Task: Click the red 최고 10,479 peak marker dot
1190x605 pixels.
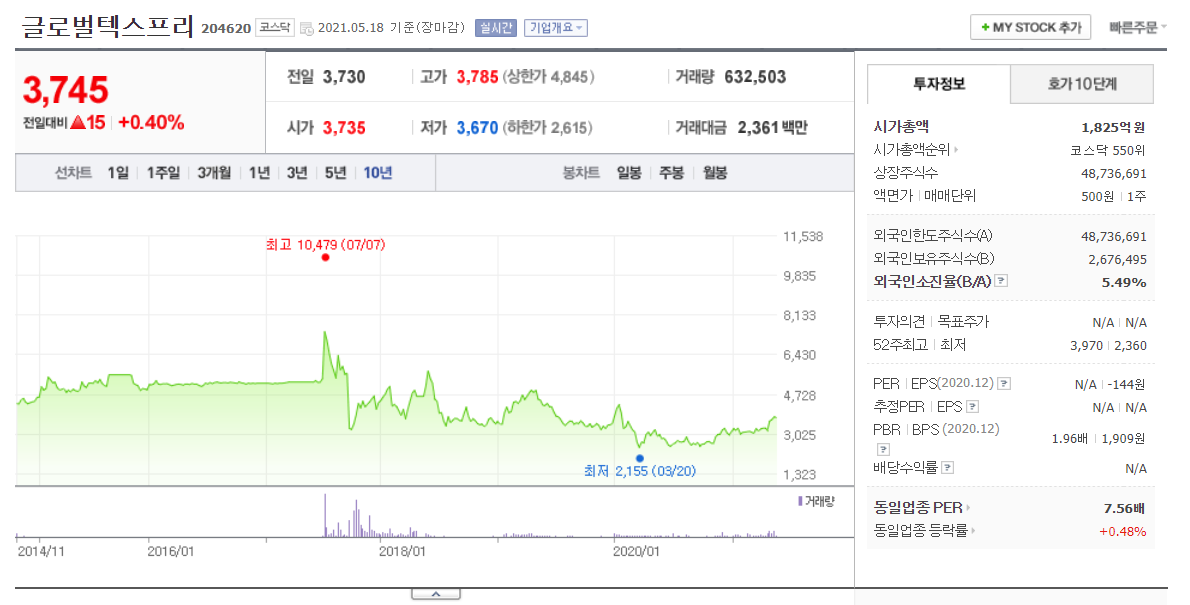Action: point(325,257)
